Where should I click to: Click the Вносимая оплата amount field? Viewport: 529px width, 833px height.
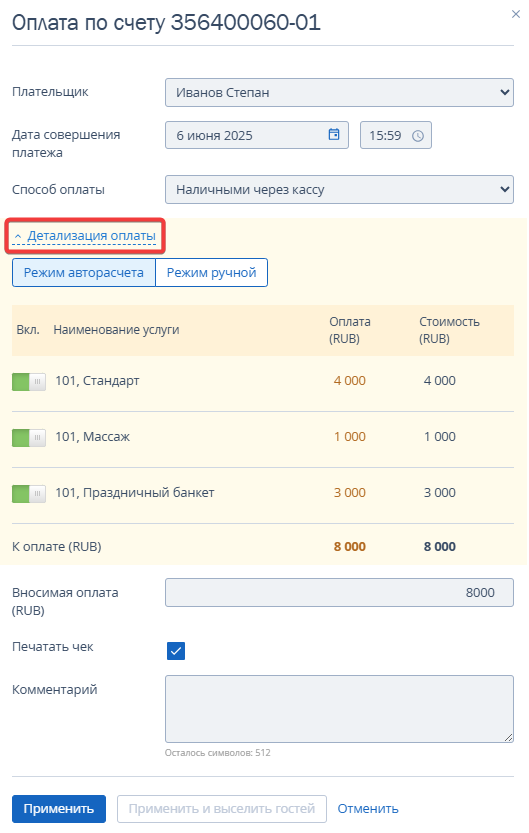point(339,592)
